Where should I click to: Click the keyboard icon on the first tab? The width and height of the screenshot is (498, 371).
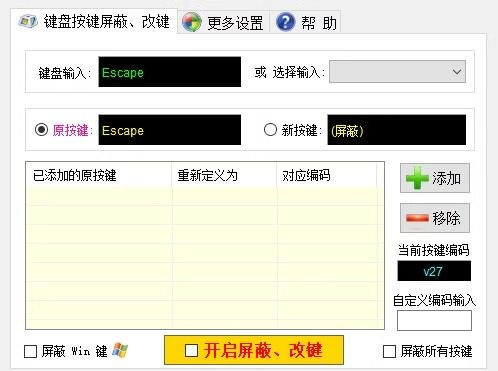tap(28, 21)
